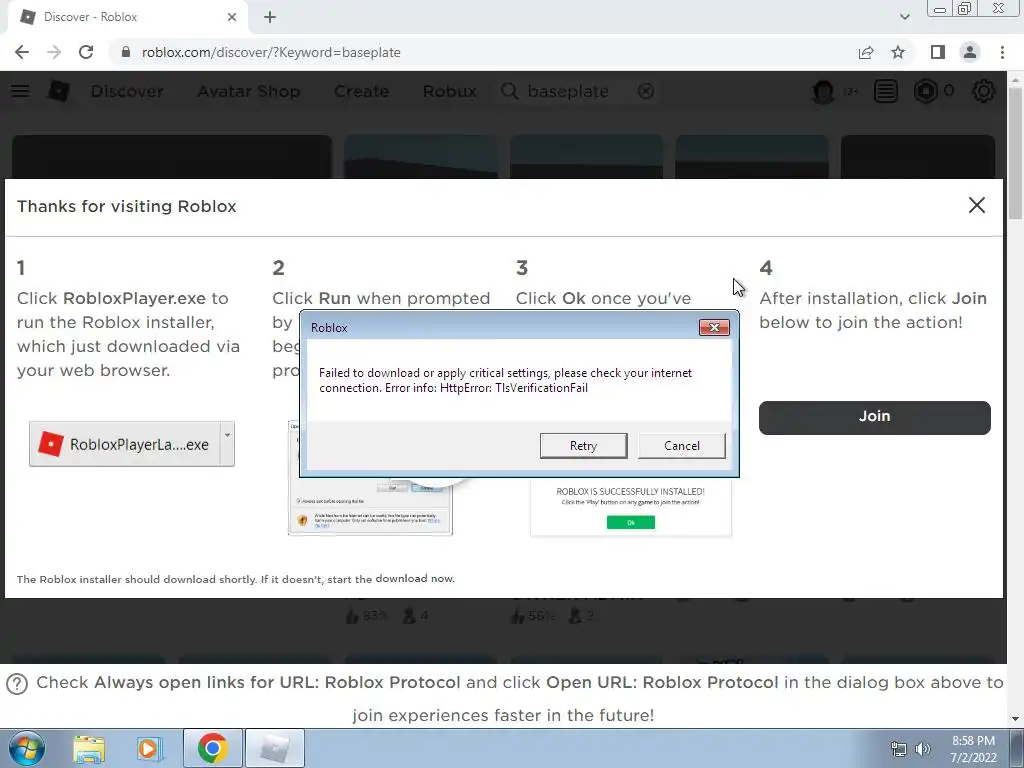
Task: Share this page using the share icon
Action: tap(866, 52)
